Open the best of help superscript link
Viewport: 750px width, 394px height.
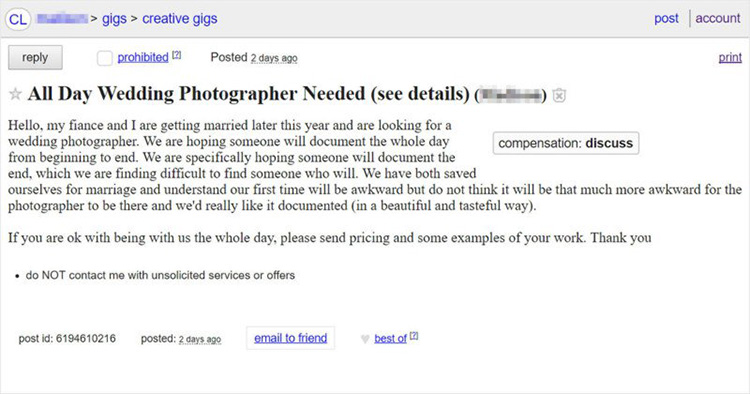[x=414, y=336]
